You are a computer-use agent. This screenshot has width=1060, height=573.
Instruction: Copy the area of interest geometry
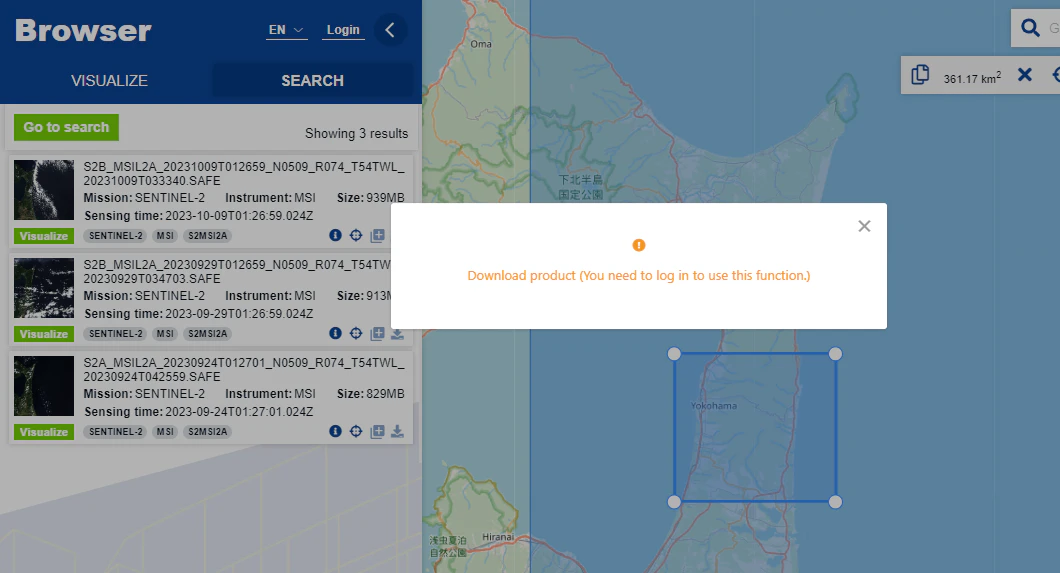pos(920,74)
